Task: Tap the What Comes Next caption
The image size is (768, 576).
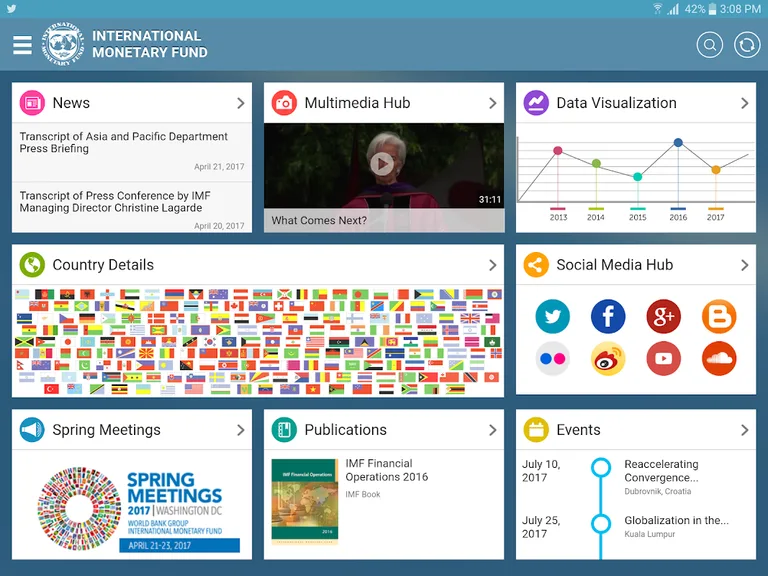Action: [x=319, y=220]
